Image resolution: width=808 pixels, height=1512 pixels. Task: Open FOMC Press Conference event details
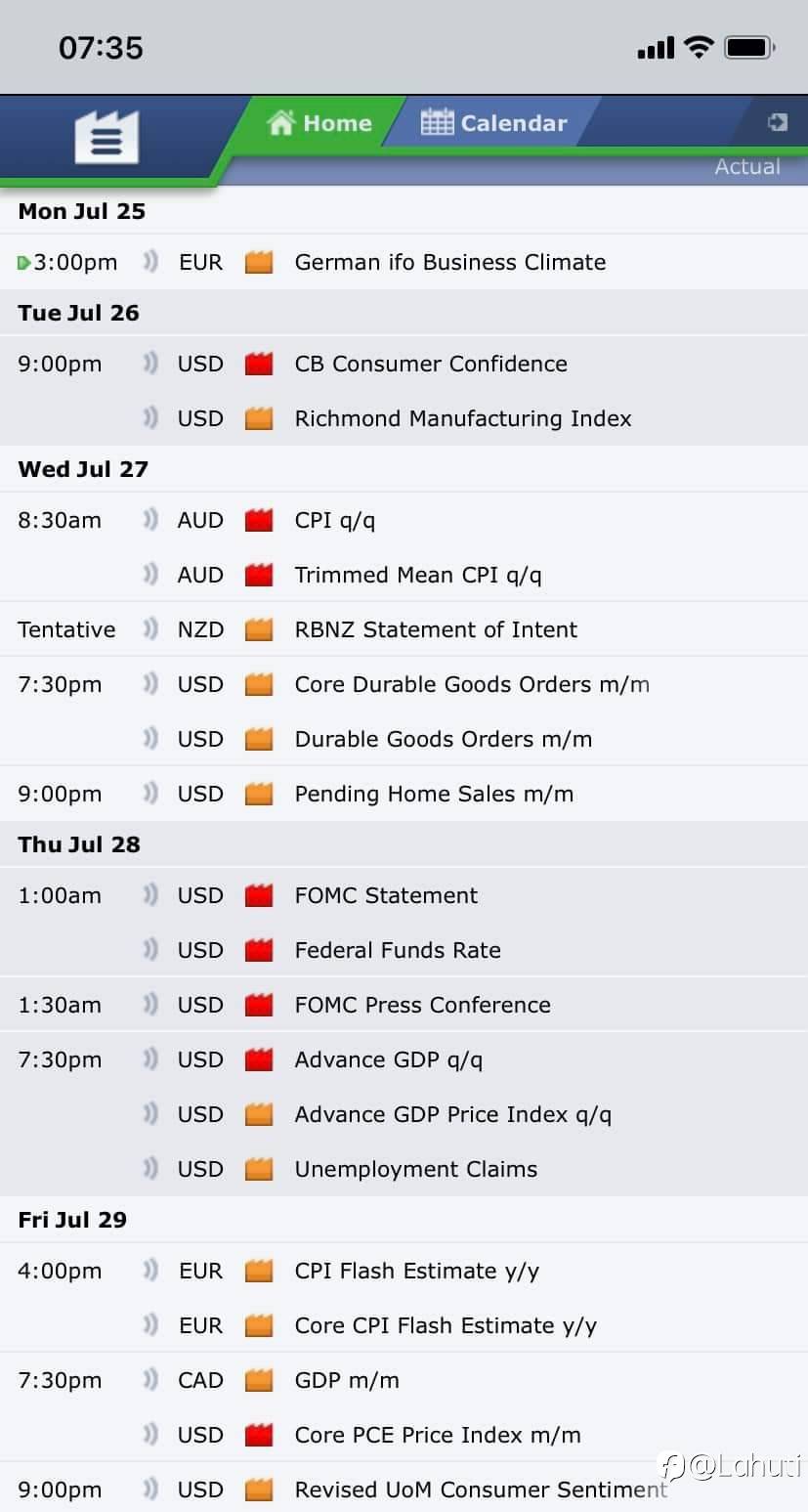pos(422,1005)
